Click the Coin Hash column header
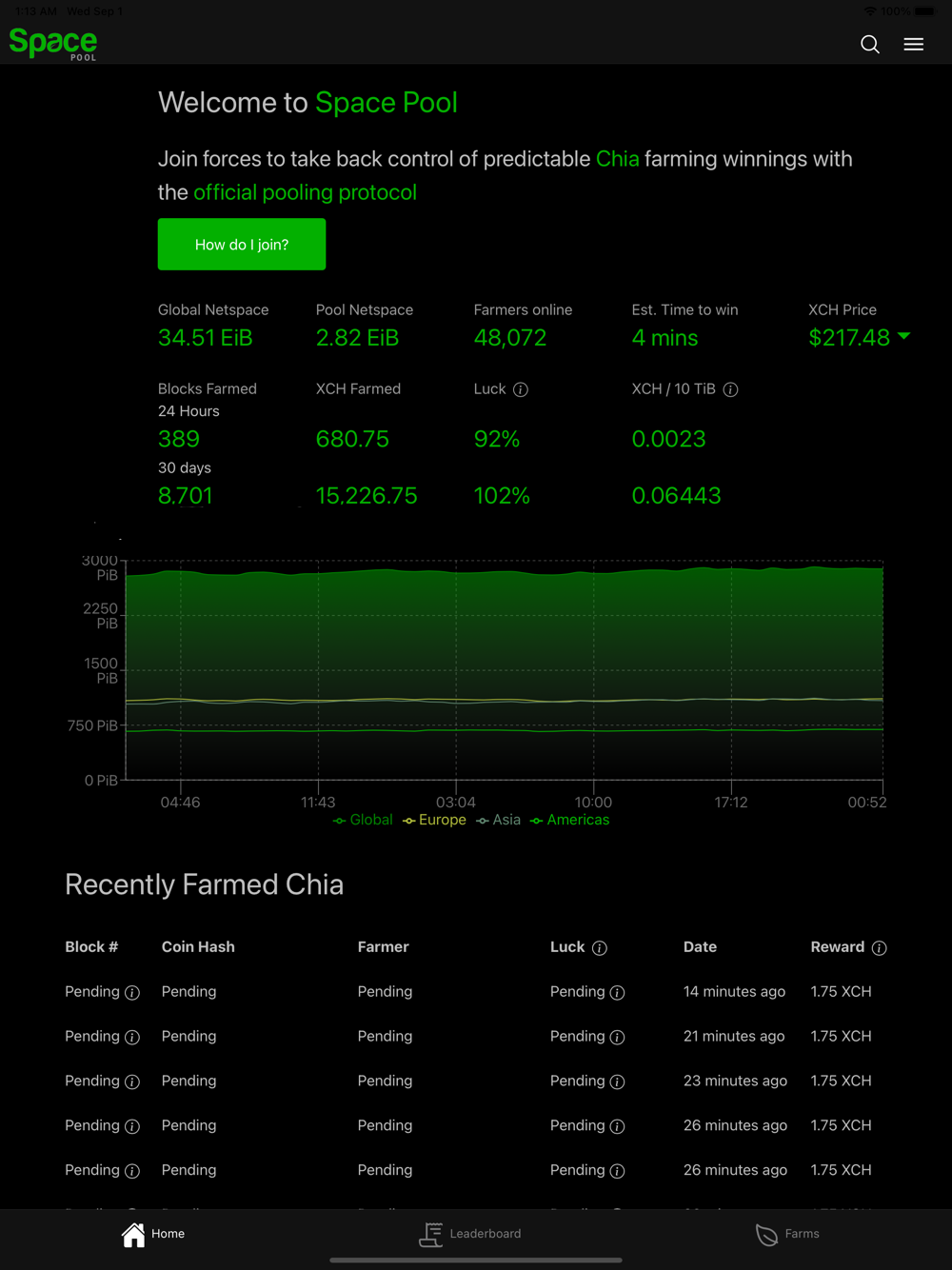 click(x=198, y=947)
